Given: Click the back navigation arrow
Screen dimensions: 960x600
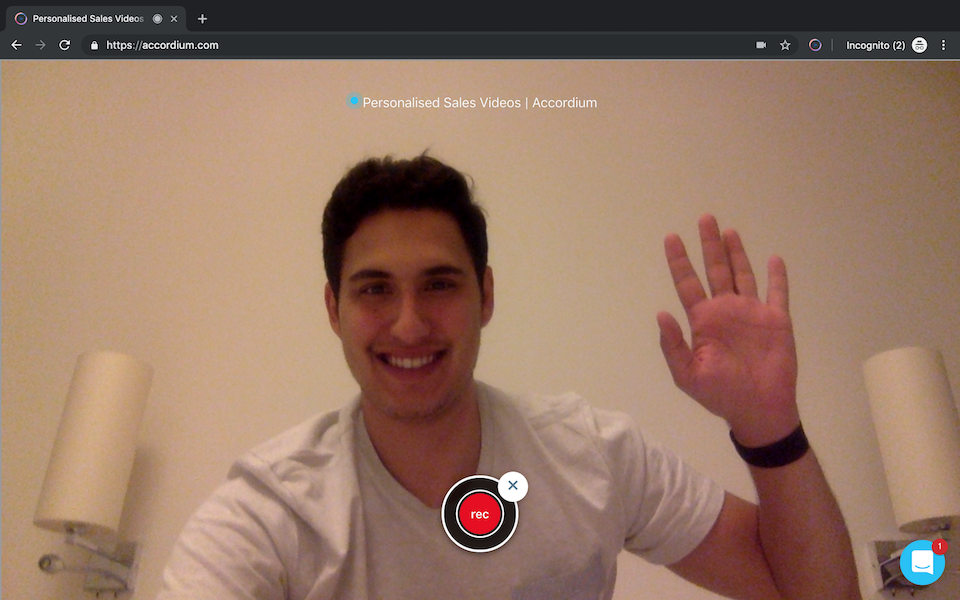Looking at the screenshot, I should (16, 45).
